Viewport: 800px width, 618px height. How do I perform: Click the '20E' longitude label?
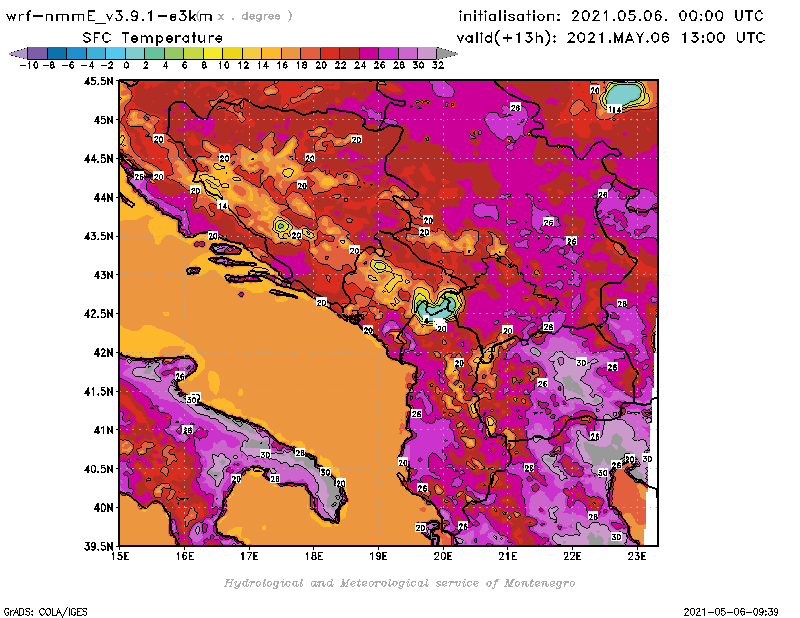point(443,556)
